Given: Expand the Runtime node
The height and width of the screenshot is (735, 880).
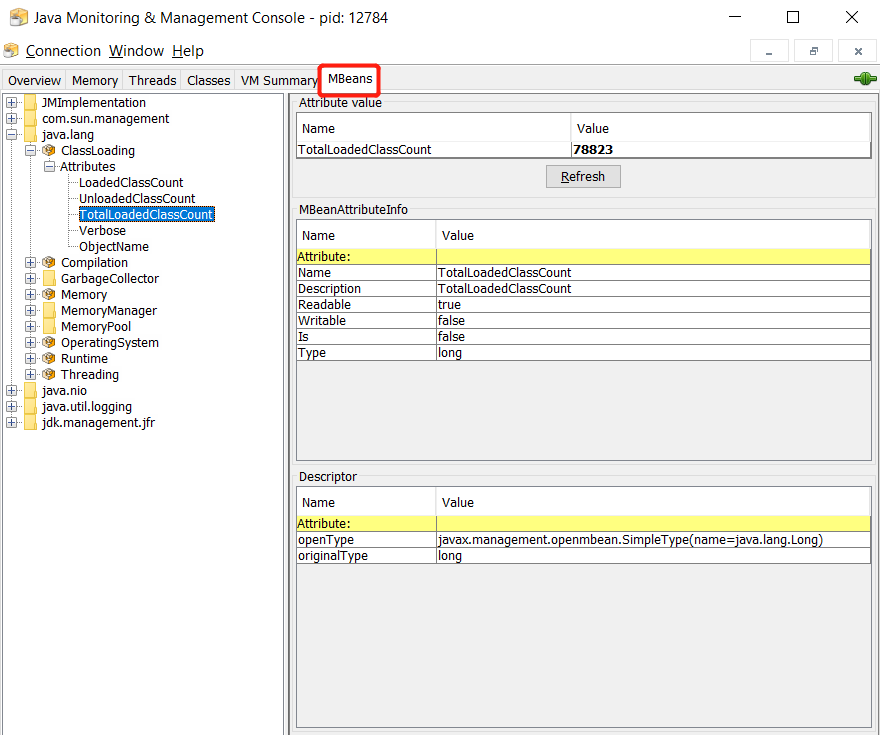Looking at the screenshot, I should click(31, 359).
